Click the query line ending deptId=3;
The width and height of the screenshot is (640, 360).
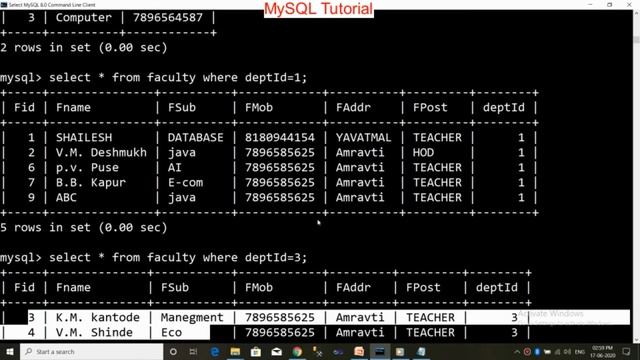click(153, 258)
